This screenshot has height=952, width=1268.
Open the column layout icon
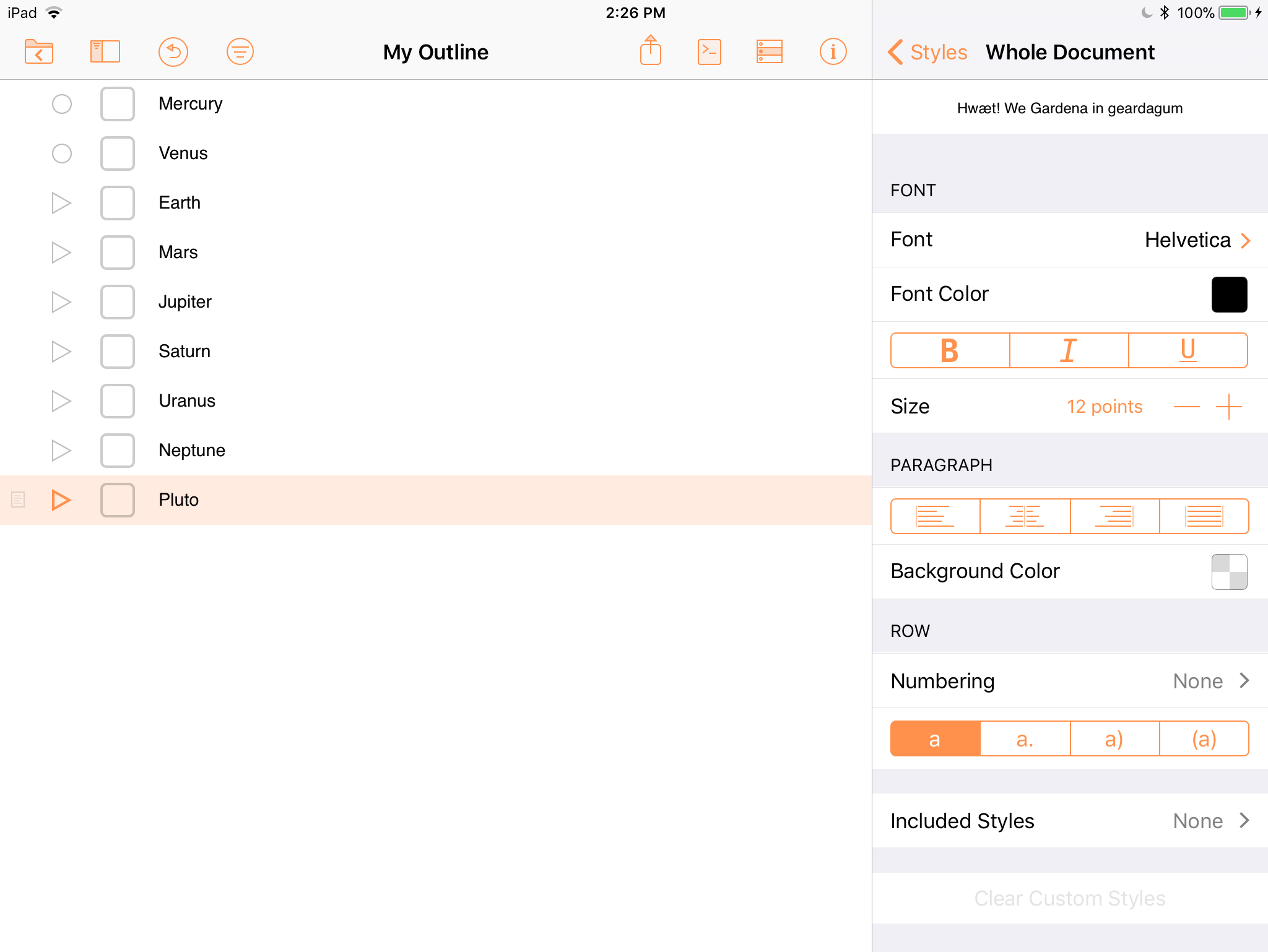pos(769,52)
